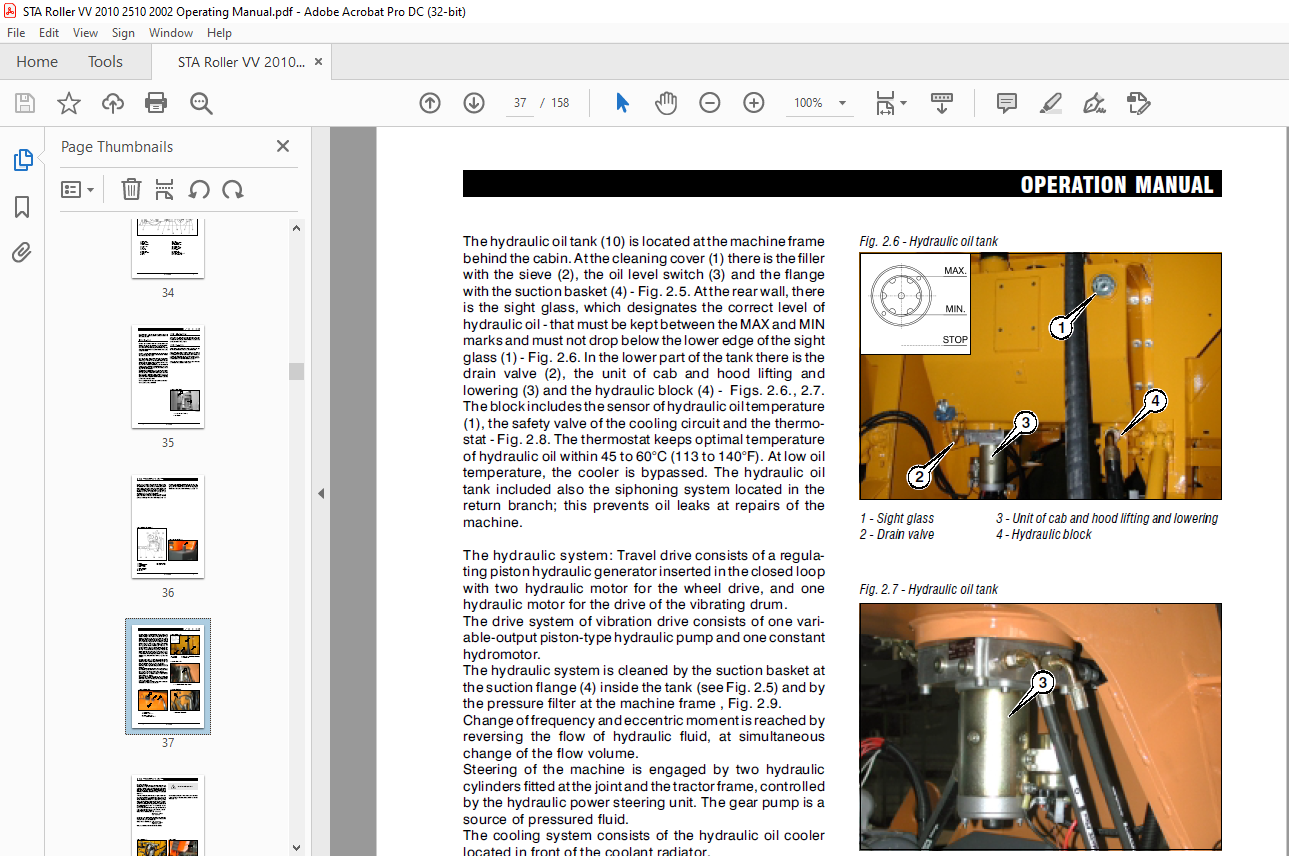Click the stamp tool icon
This screenshot has height=856, width=1289.
point(1138,103)
